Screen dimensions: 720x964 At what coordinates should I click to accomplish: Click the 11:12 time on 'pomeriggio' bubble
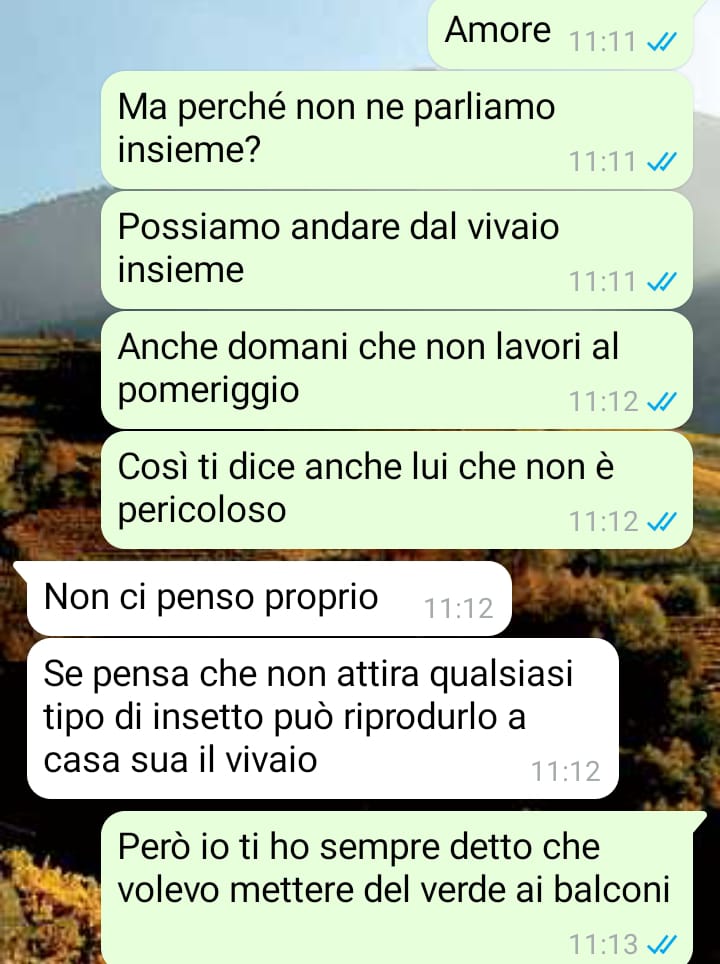click(604, 401)
